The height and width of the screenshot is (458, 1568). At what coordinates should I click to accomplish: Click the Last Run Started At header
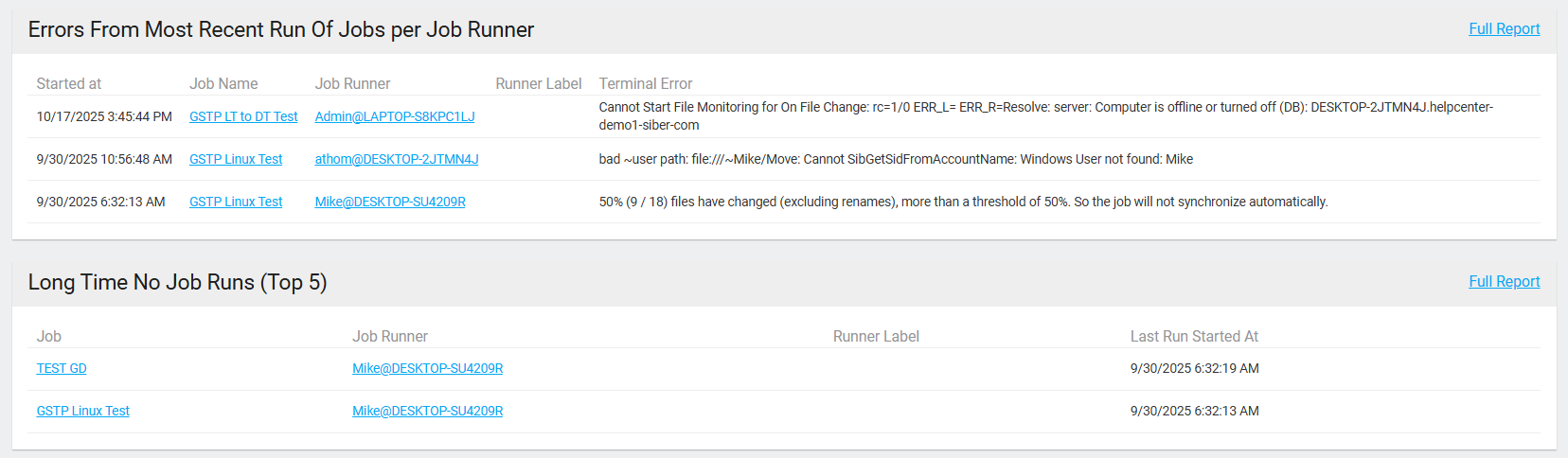(1194, 337)
